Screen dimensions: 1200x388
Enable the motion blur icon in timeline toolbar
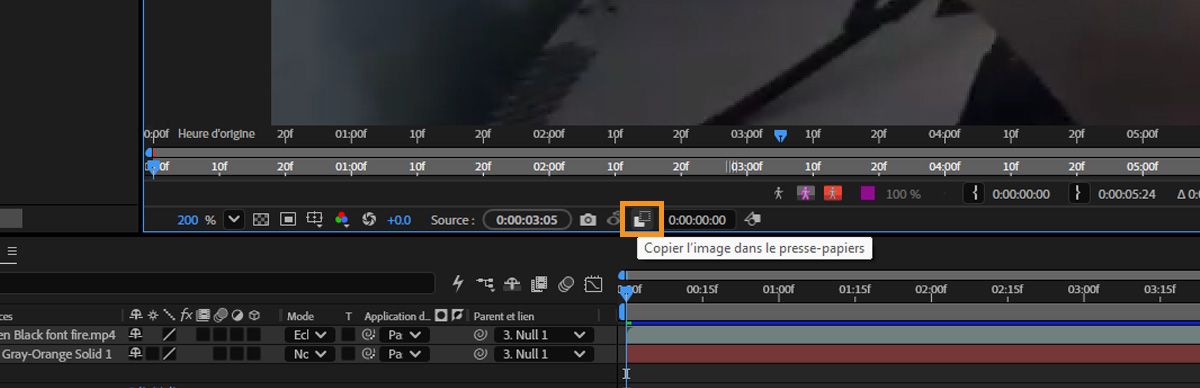[566, 284]
